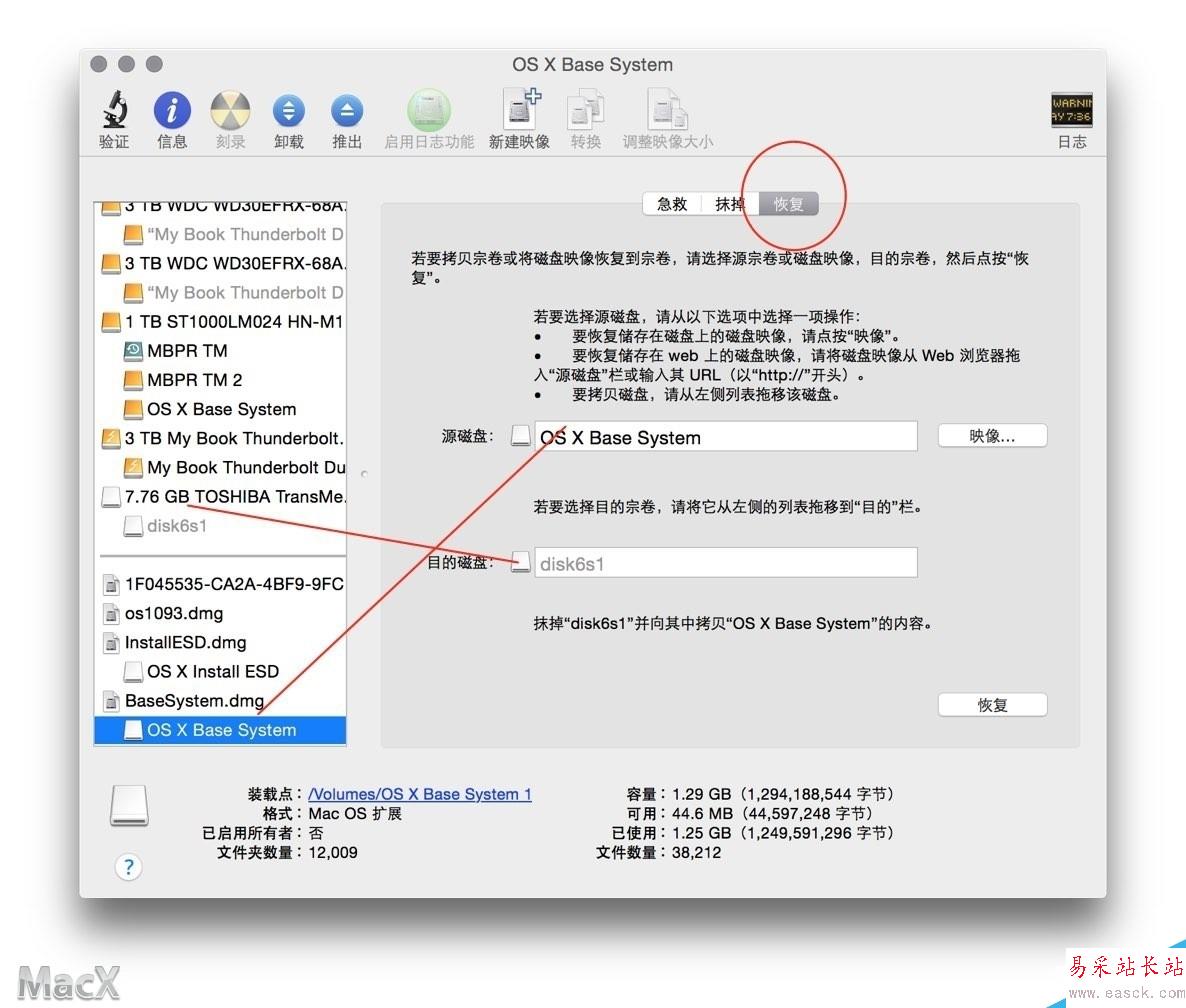Select highlighted OS X Base System row
The image size is (1186, 1008).
point(220,730)
